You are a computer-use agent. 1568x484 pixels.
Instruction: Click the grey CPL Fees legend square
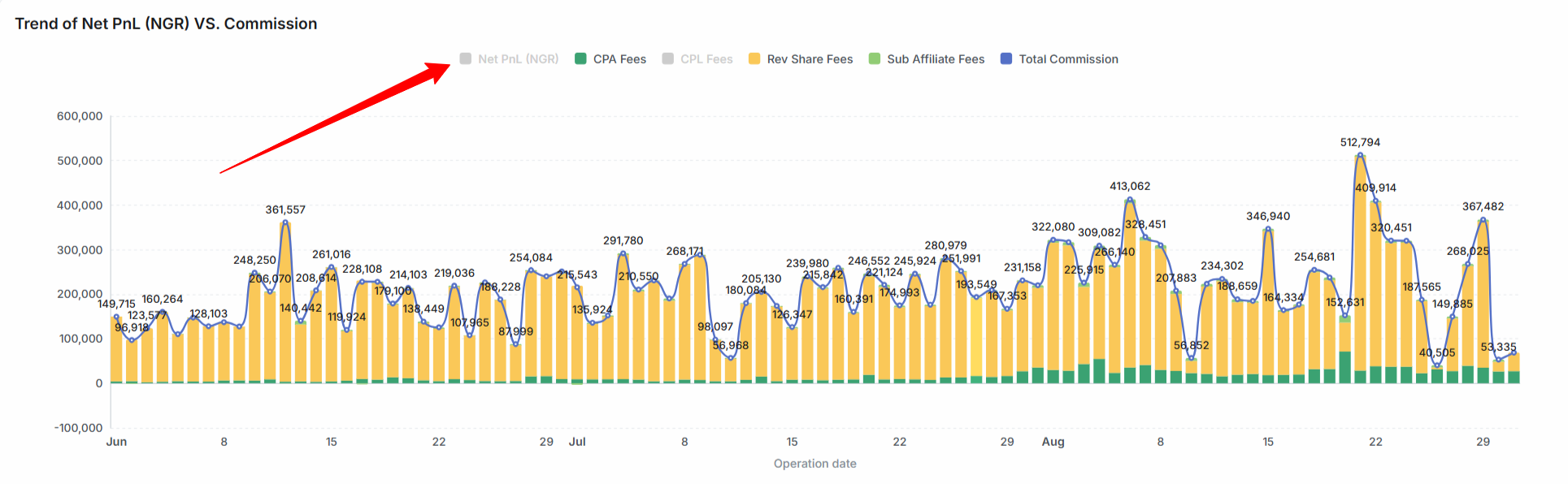pyautogui.click(x=667, y=58)
